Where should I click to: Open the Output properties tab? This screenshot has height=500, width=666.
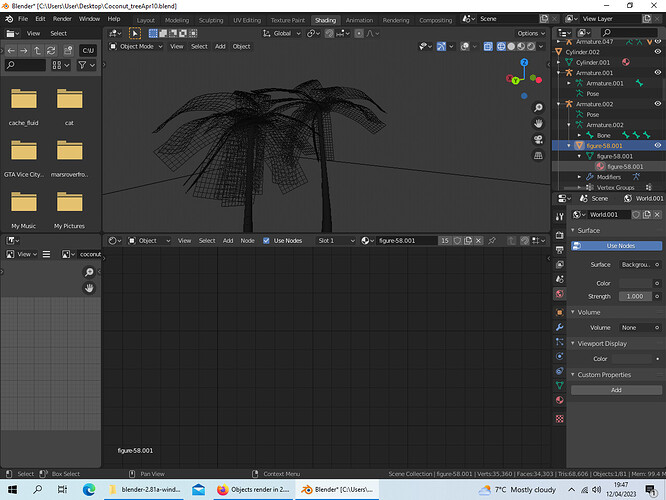[559, 250]
